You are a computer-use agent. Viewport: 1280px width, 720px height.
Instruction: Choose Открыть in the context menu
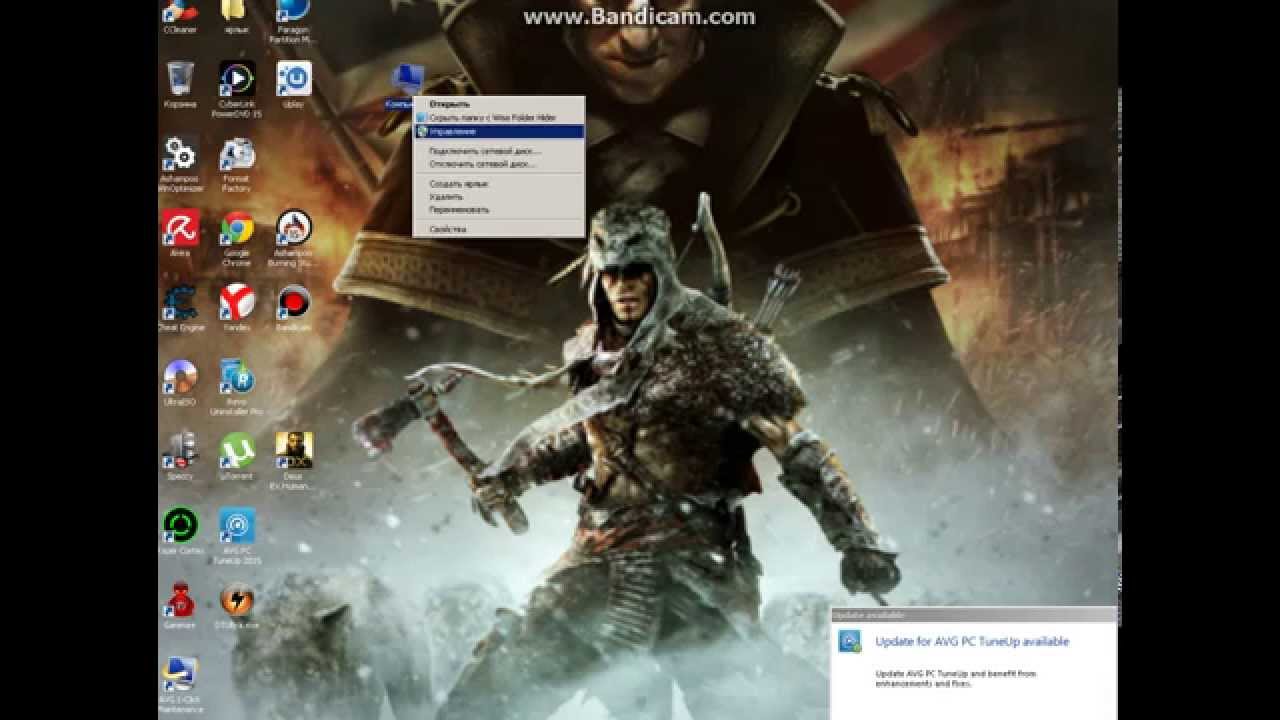(x=449, y=104)
